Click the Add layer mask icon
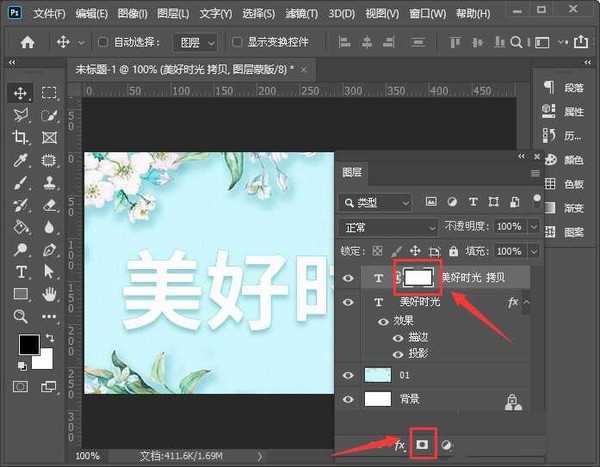 click(422, 444)
